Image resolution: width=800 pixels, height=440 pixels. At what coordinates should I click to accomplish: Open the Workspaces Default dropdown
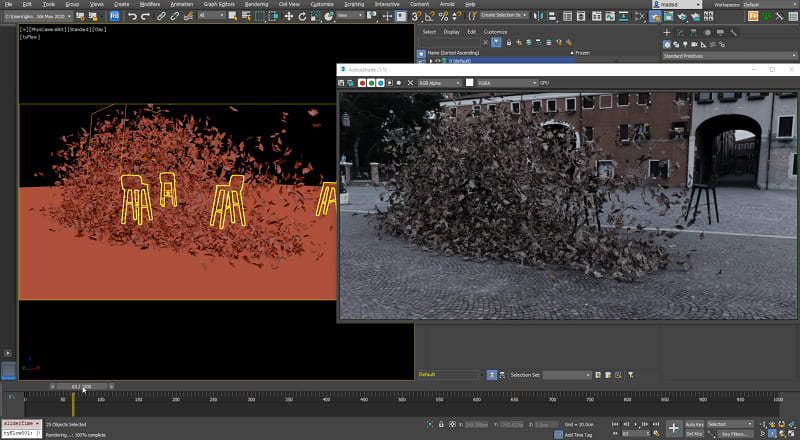pos(769,5)
